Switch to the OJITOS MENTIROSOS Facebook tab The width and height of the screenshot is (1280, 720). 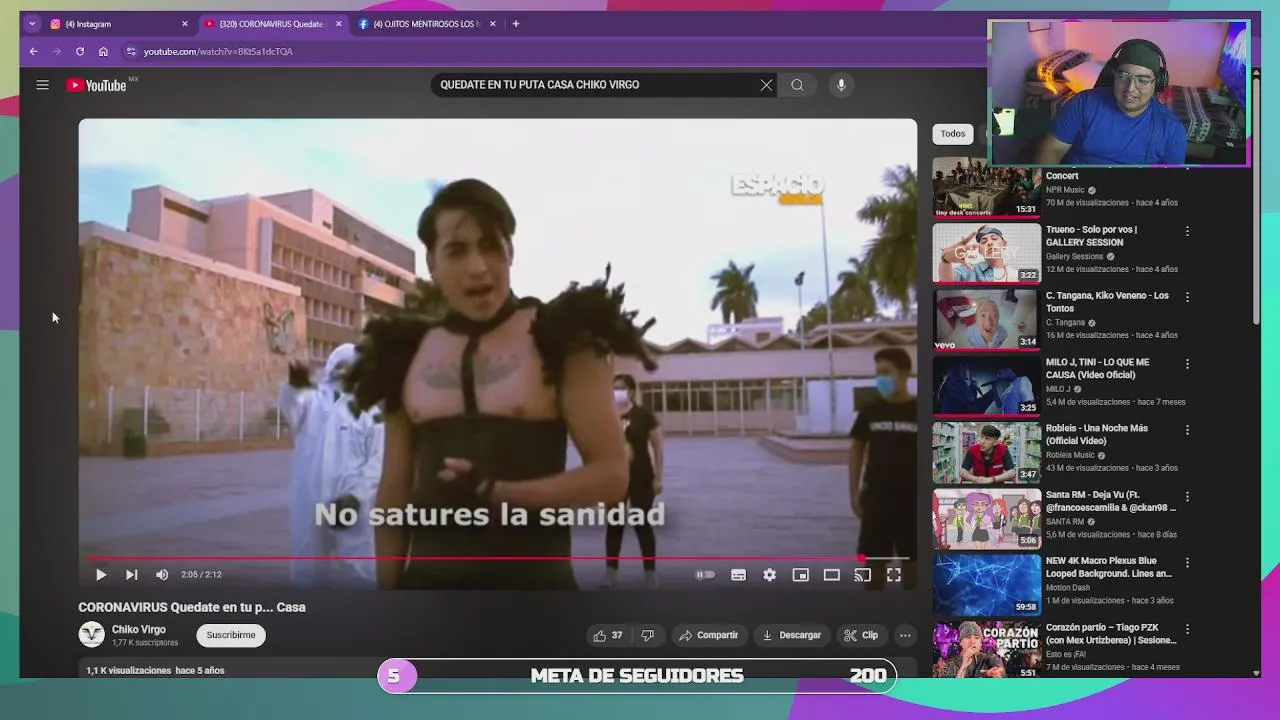[425, 24]
